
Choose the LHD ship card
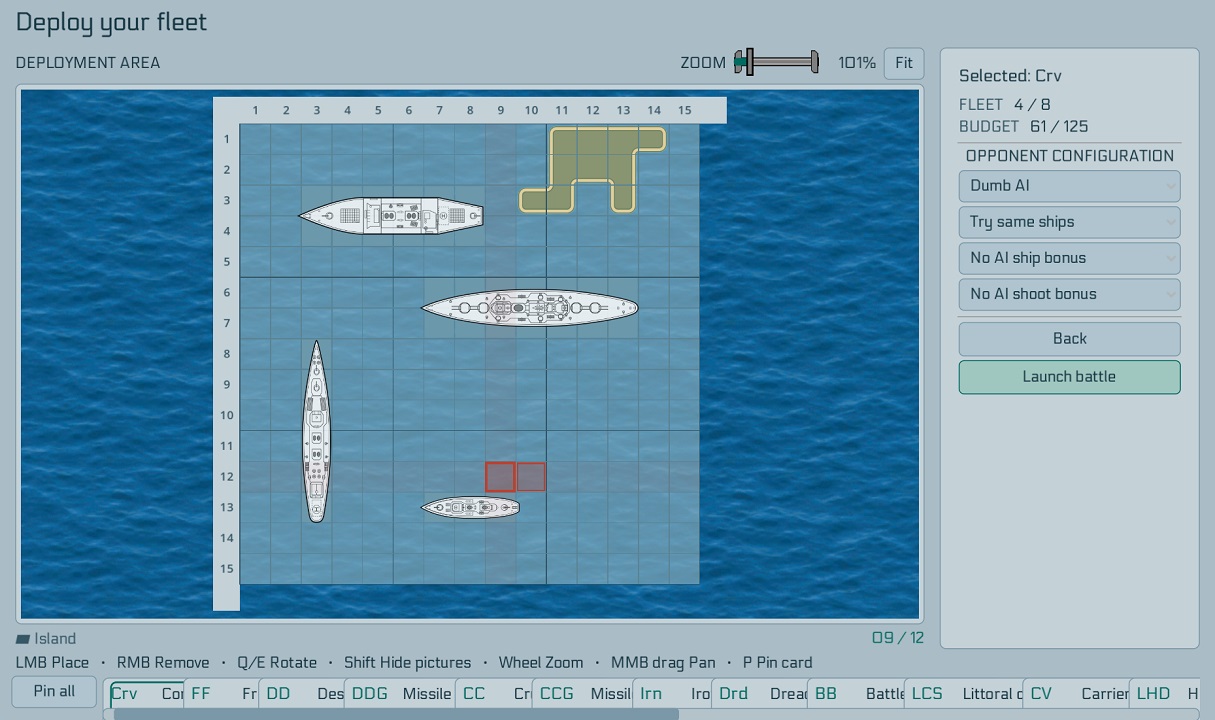tap(1165, 693)
